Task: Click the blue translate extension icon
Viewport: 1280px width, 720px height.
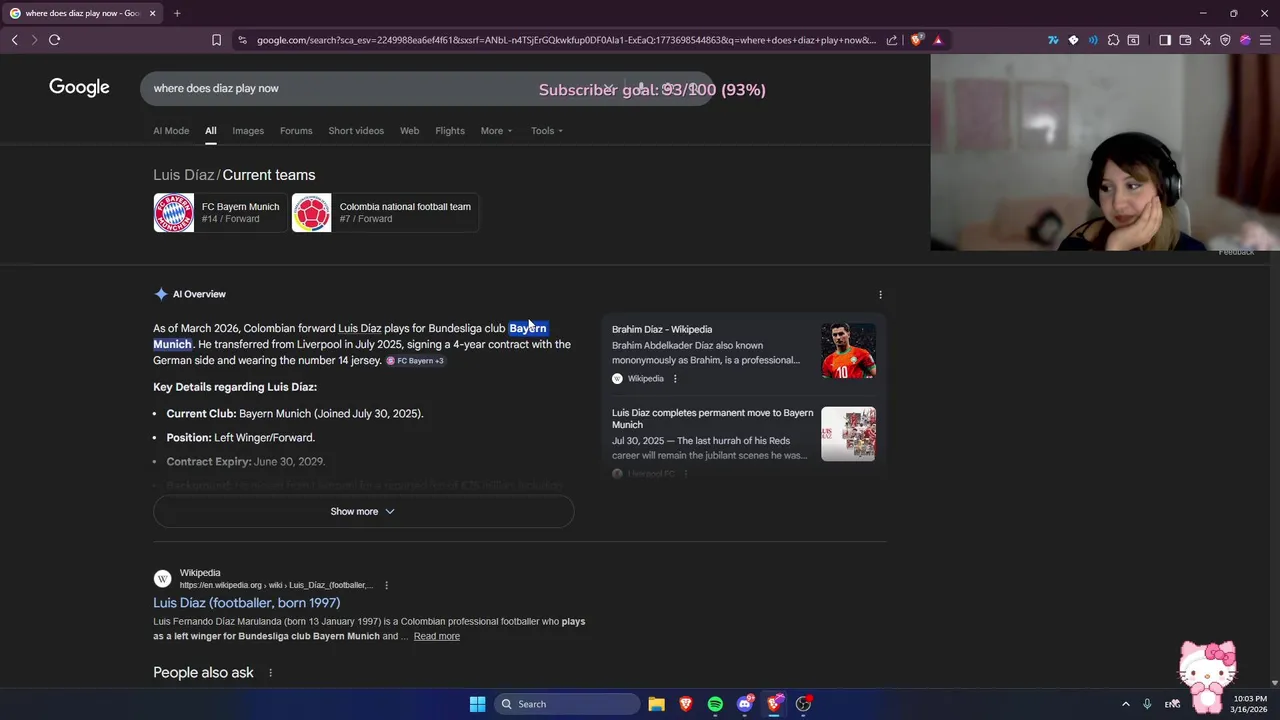Action: [x=1053, y=40]
